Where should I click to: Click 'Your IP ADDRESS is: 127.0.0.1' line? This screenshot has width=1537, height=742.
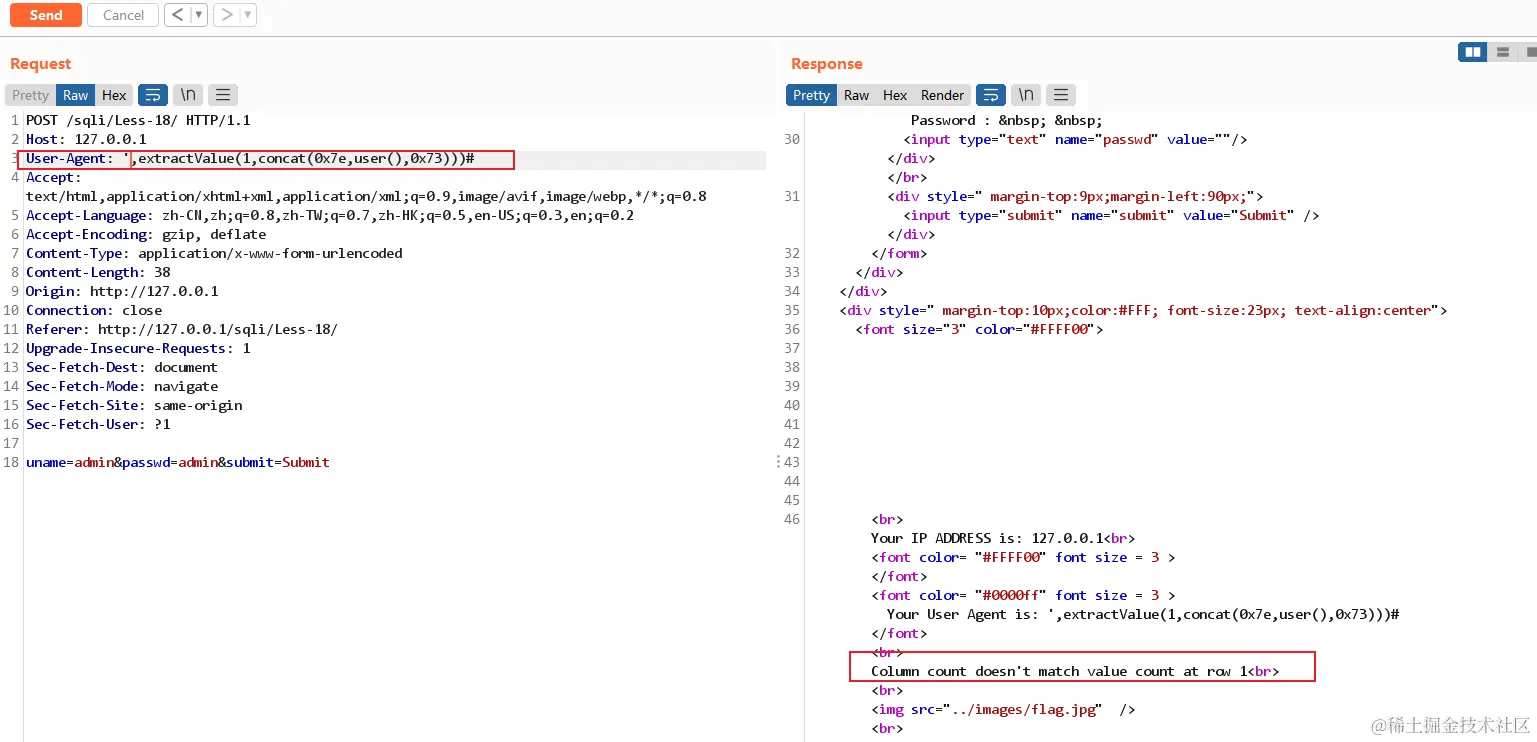point(1003,538)
